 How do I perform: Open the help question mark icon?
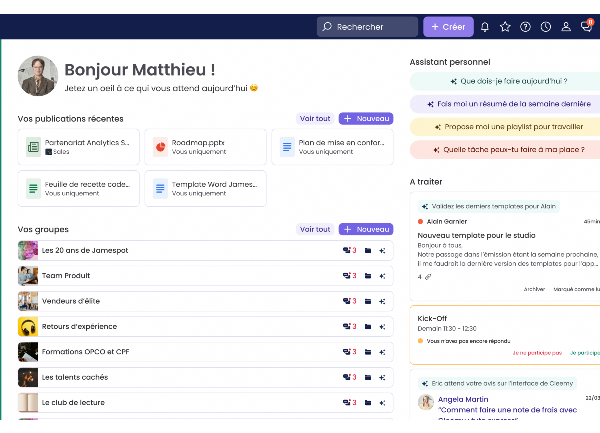(525, 27)
